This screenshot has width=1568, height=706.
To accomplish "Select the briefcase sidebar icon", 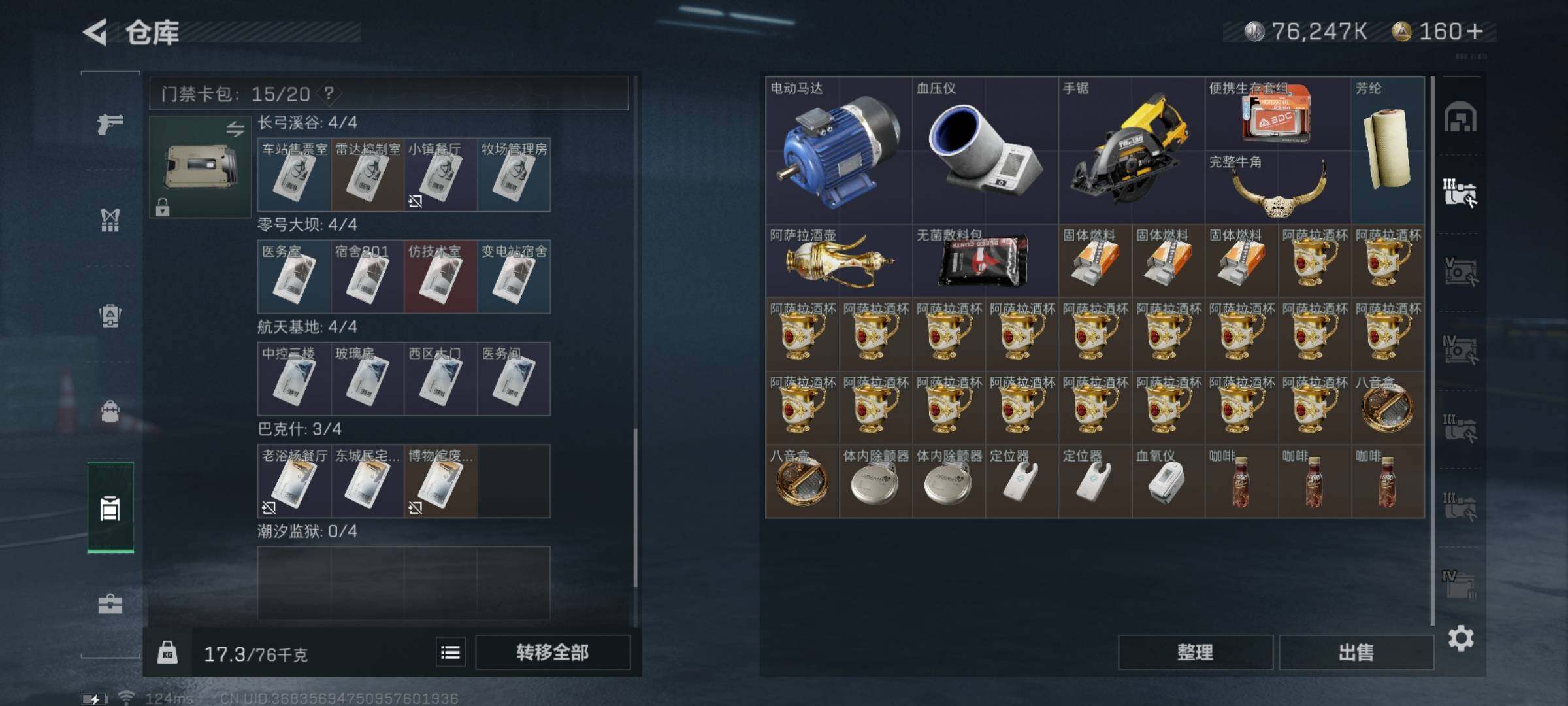I will point(110,603).
